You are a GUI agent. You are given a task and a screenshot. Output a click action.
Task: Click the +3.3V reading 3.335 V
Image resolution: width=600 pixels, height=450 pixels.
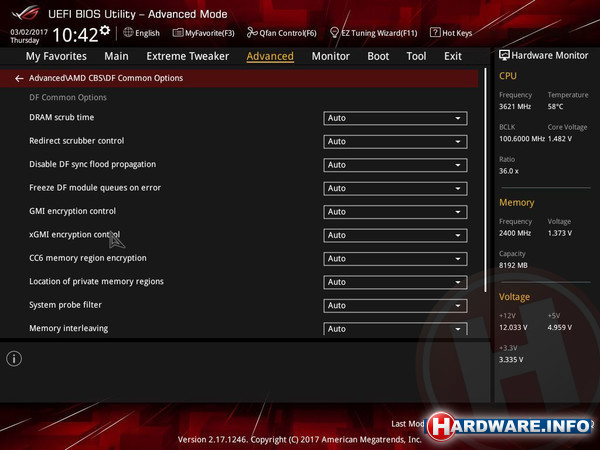[511, 360]
